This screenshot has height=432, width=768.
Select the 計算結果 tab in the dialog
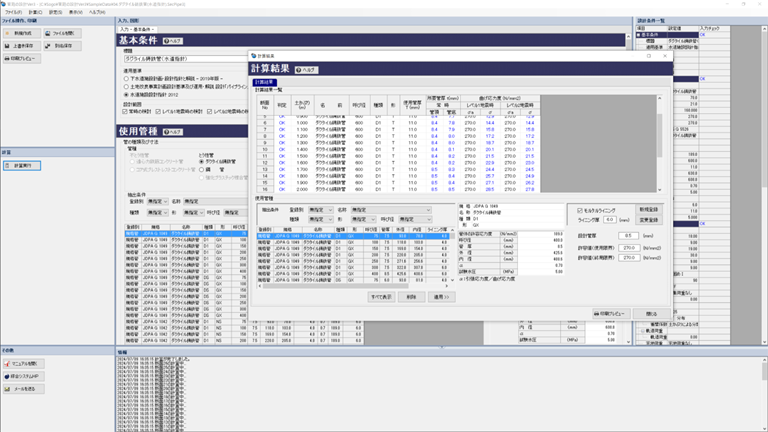click(265, 82)
